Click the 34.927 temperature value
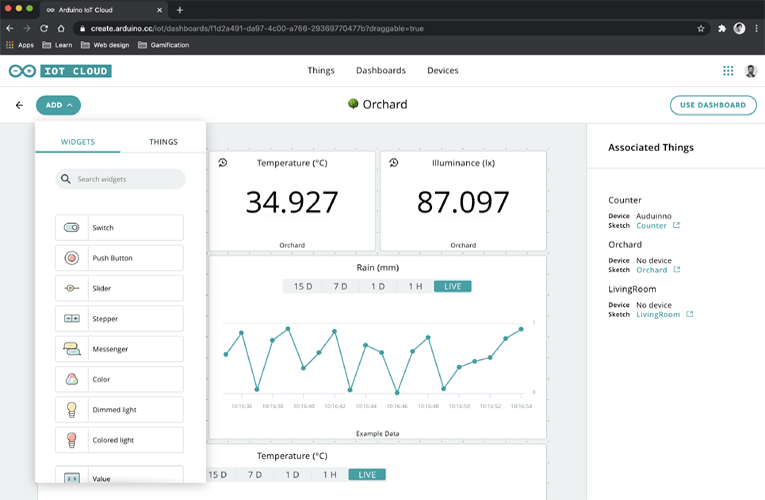The width and height of the screenshot is (765, 500). pyautogui.click(x=292, y=202)
